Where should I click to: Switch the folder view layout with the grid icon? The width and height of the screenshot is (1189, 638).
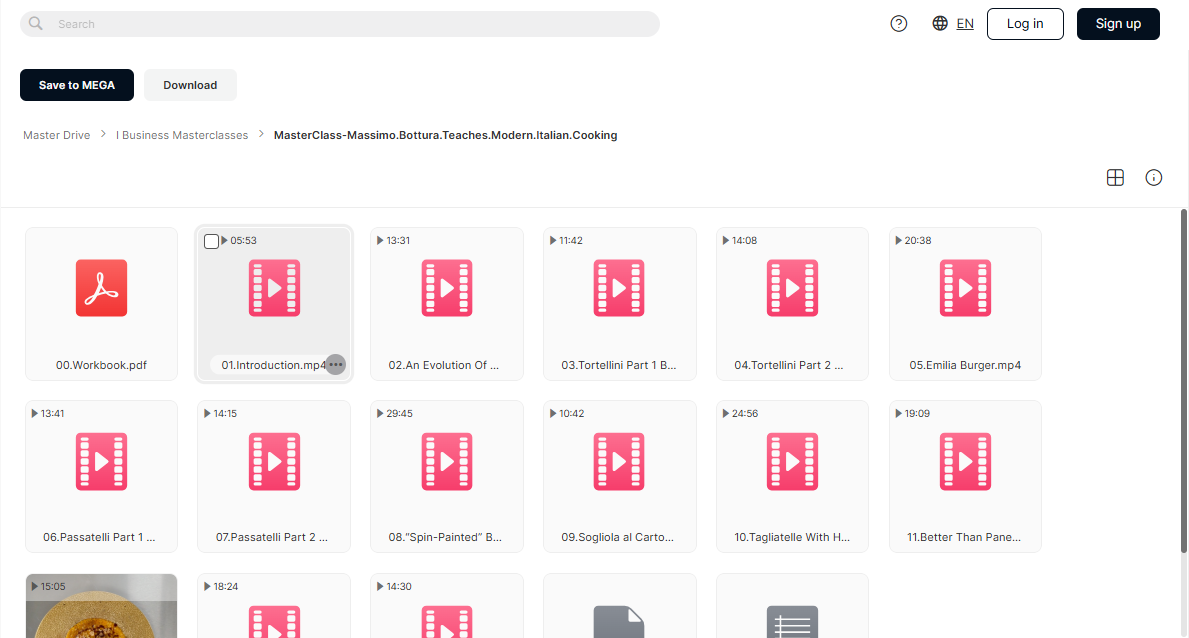tap(1115, 178)
